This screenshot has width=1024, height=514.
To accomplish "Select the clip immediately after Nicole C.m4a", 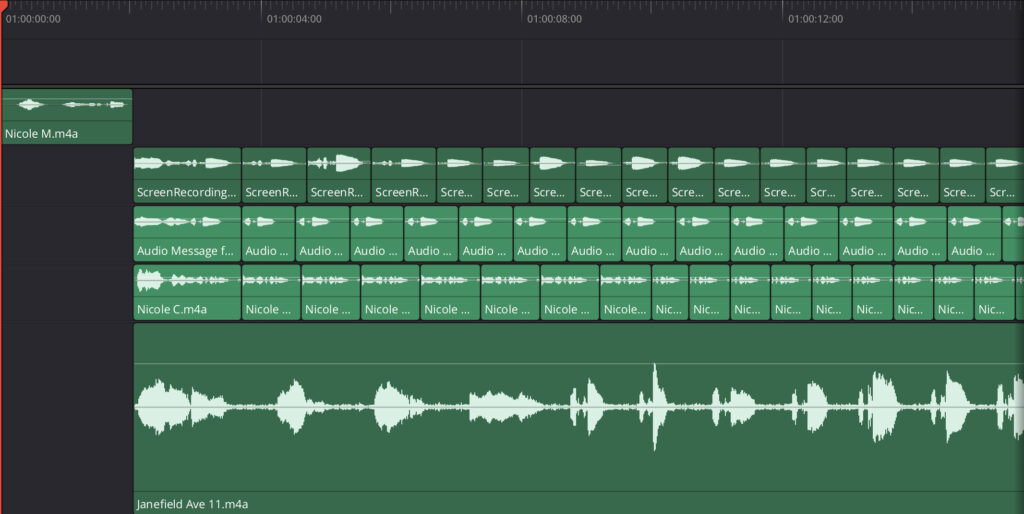I will coord(271,292).
